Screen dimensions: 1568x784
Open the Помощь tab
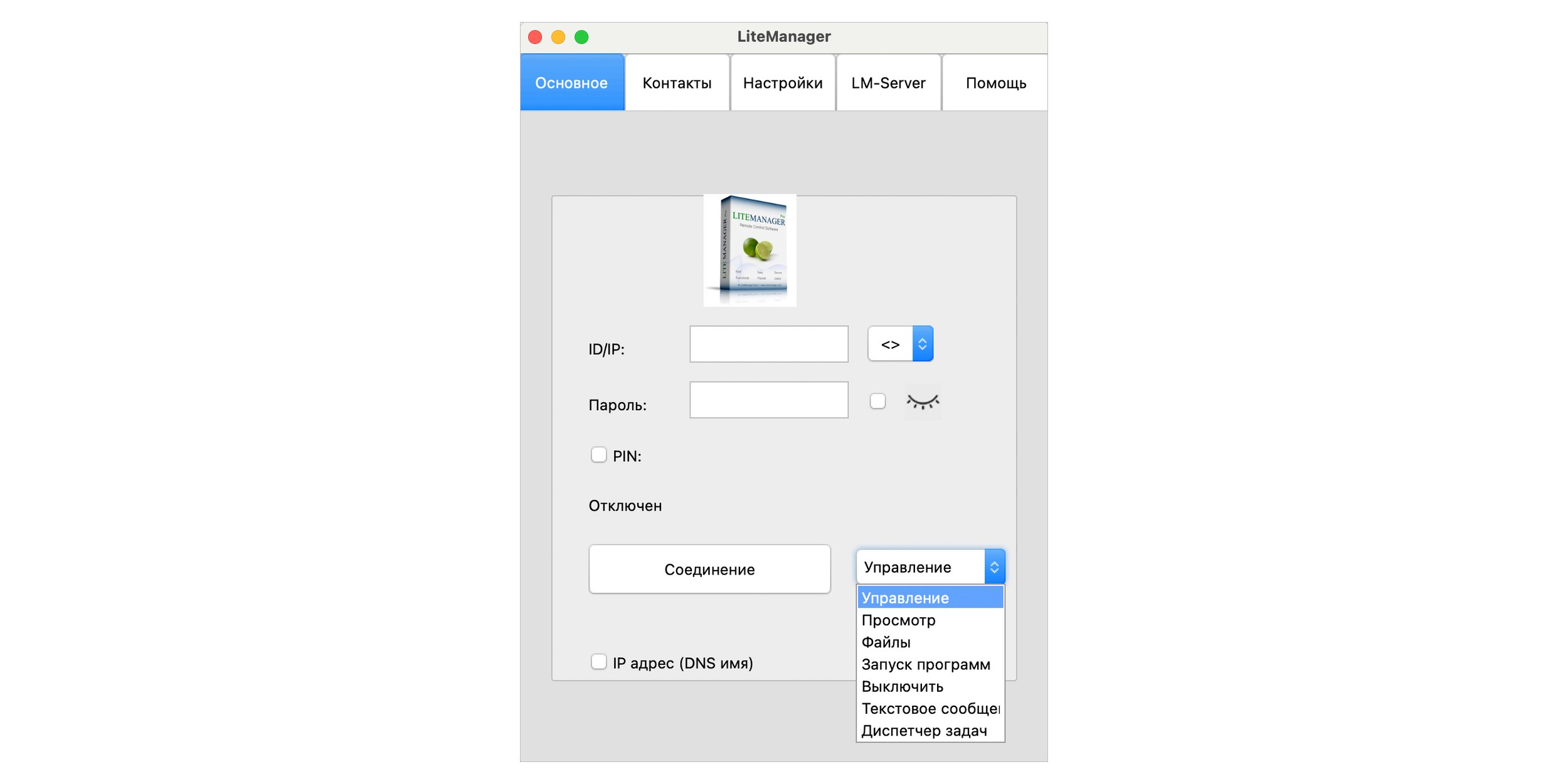995,83
